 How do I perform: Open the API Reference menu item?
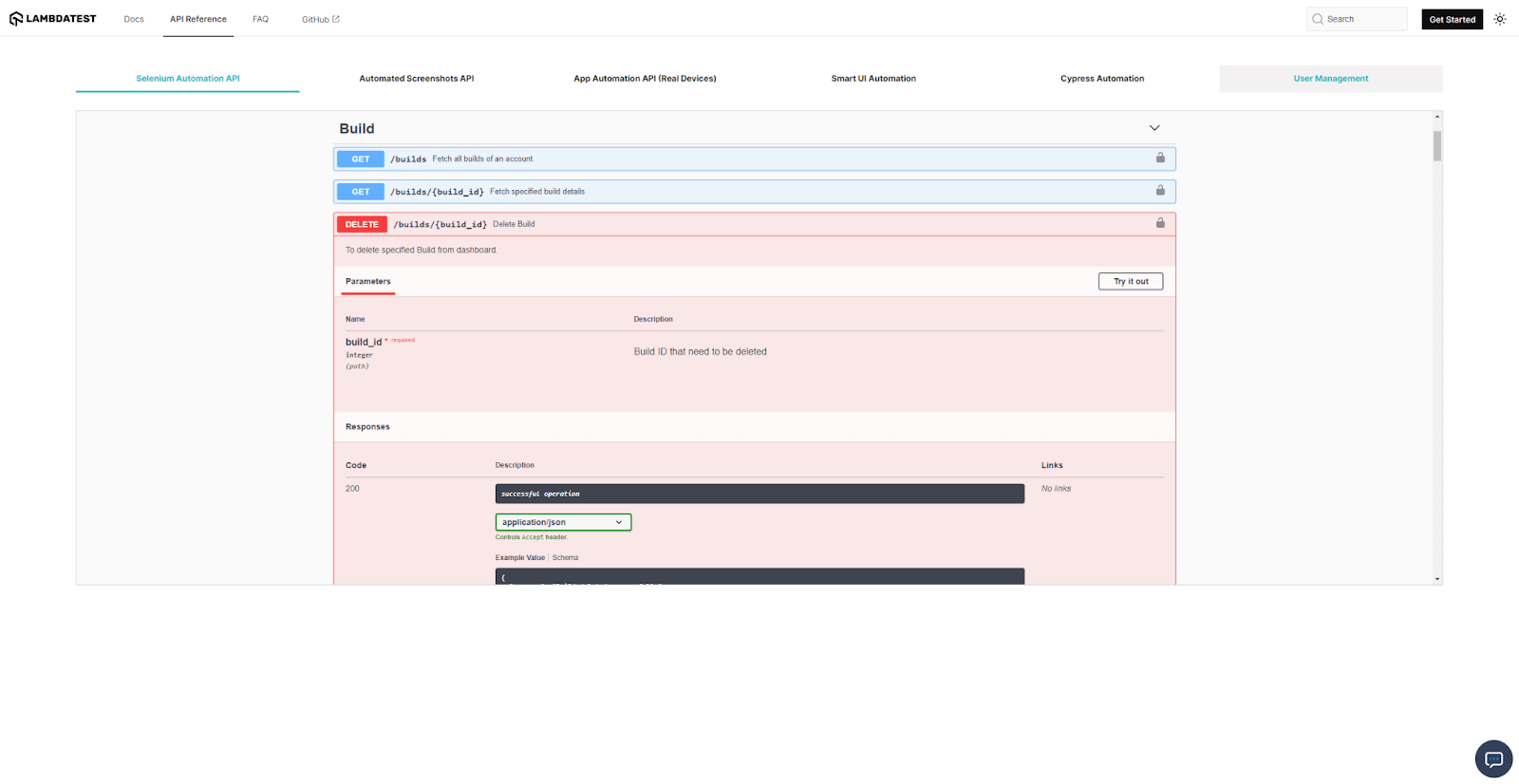point(198,19)
